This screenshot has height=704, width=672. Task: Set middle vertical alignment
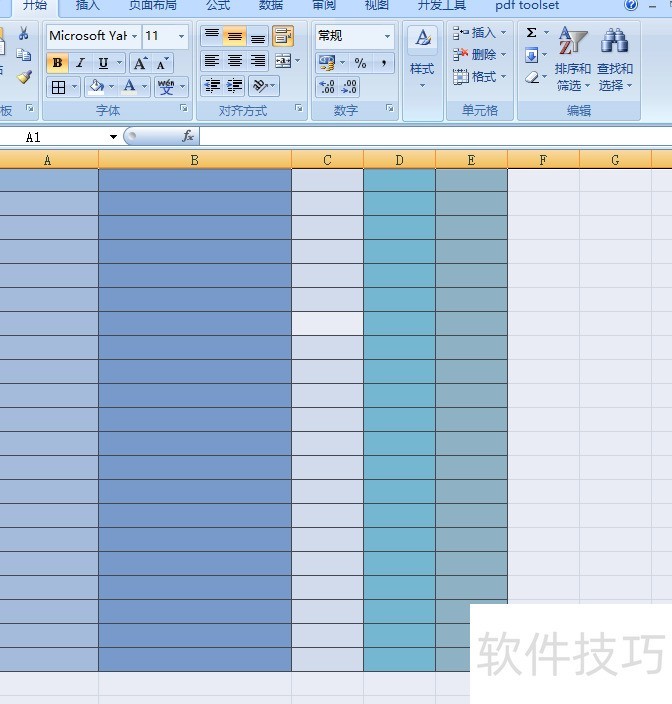pyautogui.click(x=234, y=36)
